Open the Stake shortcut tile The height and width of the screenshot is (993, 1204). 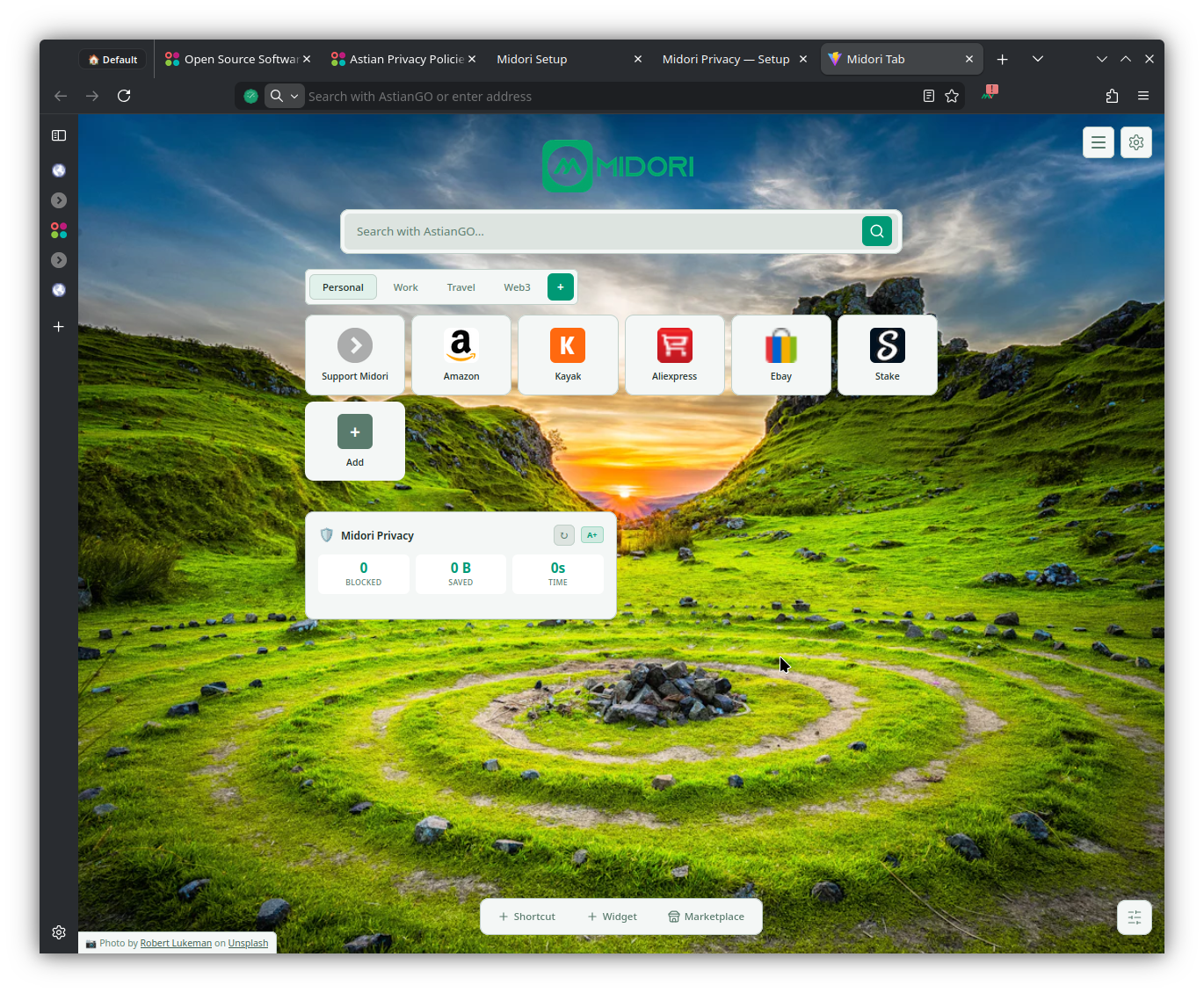pyautogui.click(x=888, y=355)
